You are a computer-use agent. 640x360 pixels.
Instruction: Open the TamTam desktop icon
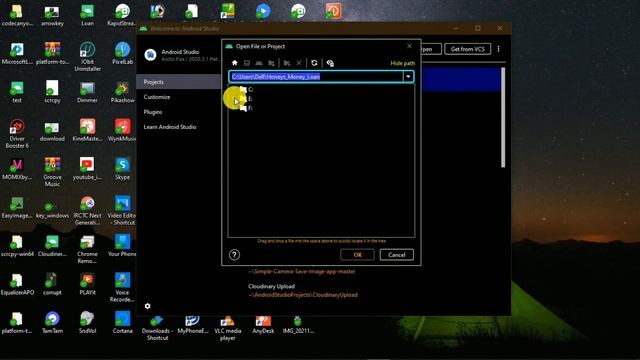(52, 322)
